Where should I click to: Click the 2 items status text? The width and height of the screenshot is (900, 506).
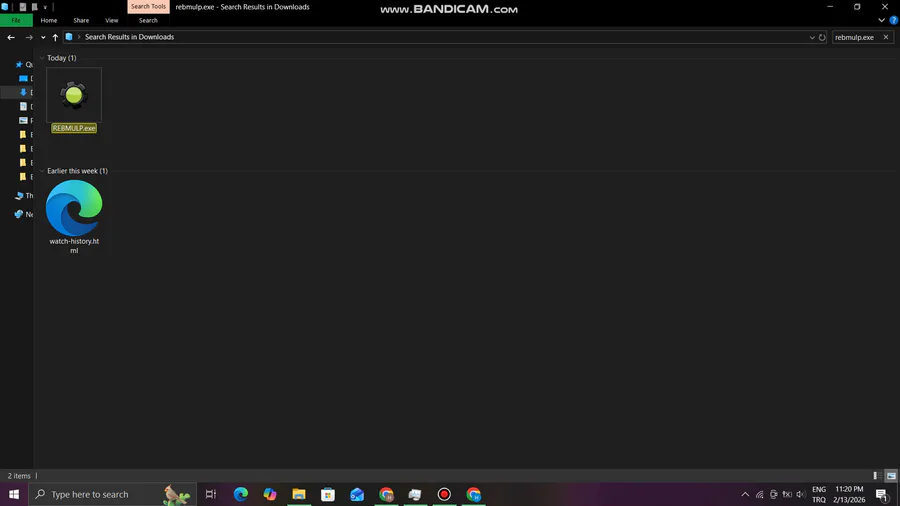coord(19,476)
